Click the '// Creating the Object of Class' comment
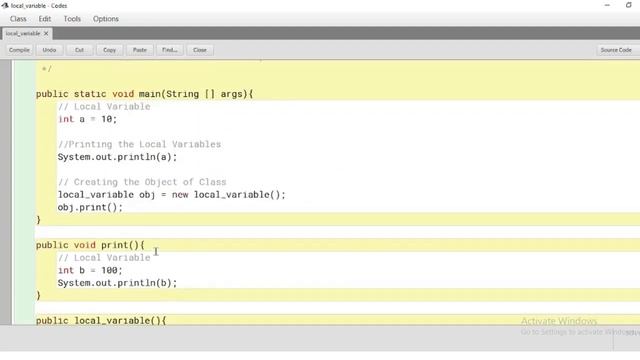640x360 pixels. tap(142, 182)
